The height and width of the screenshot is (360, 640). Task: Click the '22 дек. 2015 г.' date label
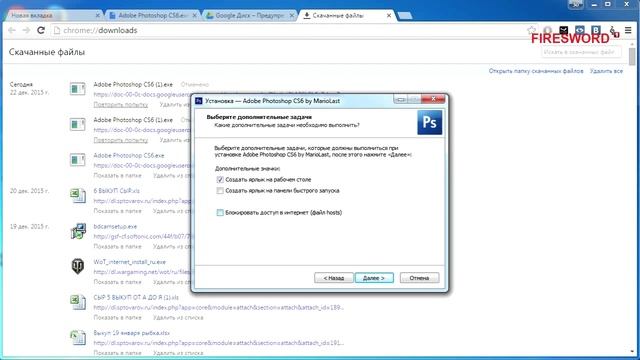point(29,92)
